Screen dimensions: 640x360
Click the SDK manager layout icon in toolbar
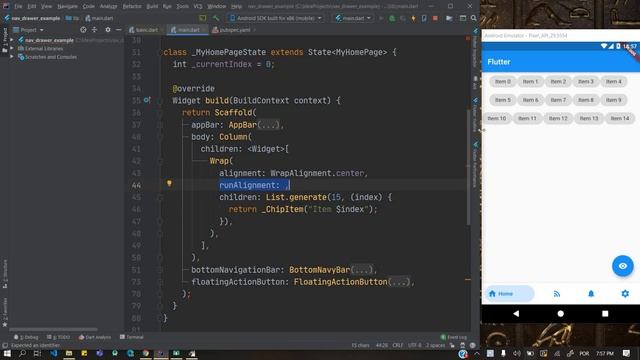tap(462, 18)
